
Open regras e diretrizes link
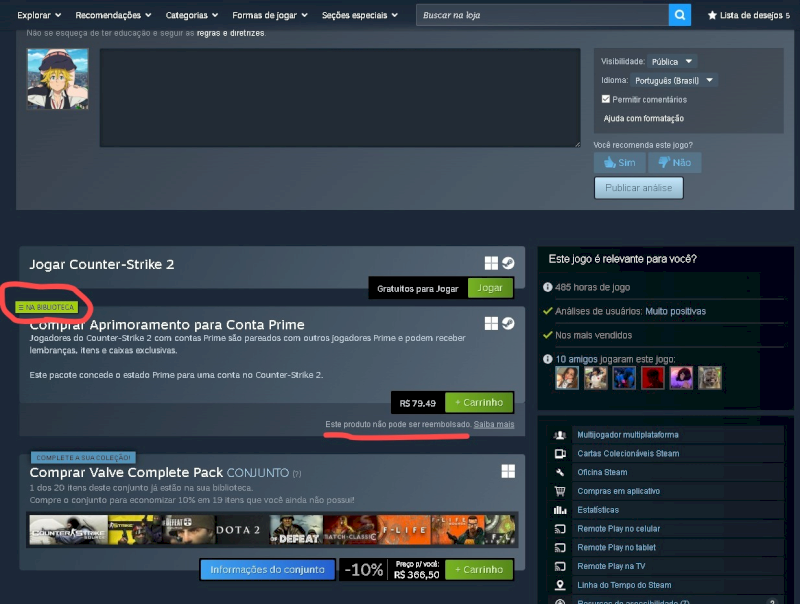[231, 33]
